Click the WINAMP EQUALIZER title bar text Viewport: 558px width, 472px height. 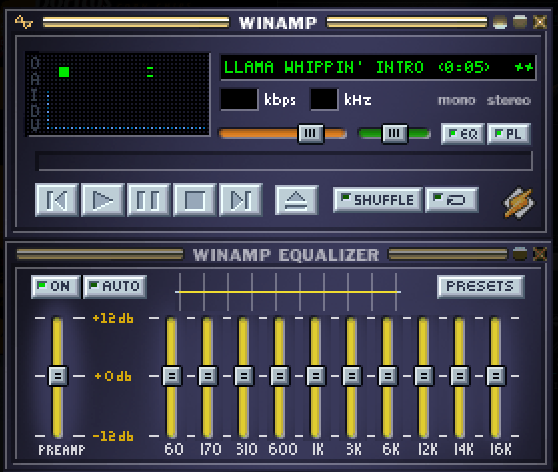pos(286,255)
